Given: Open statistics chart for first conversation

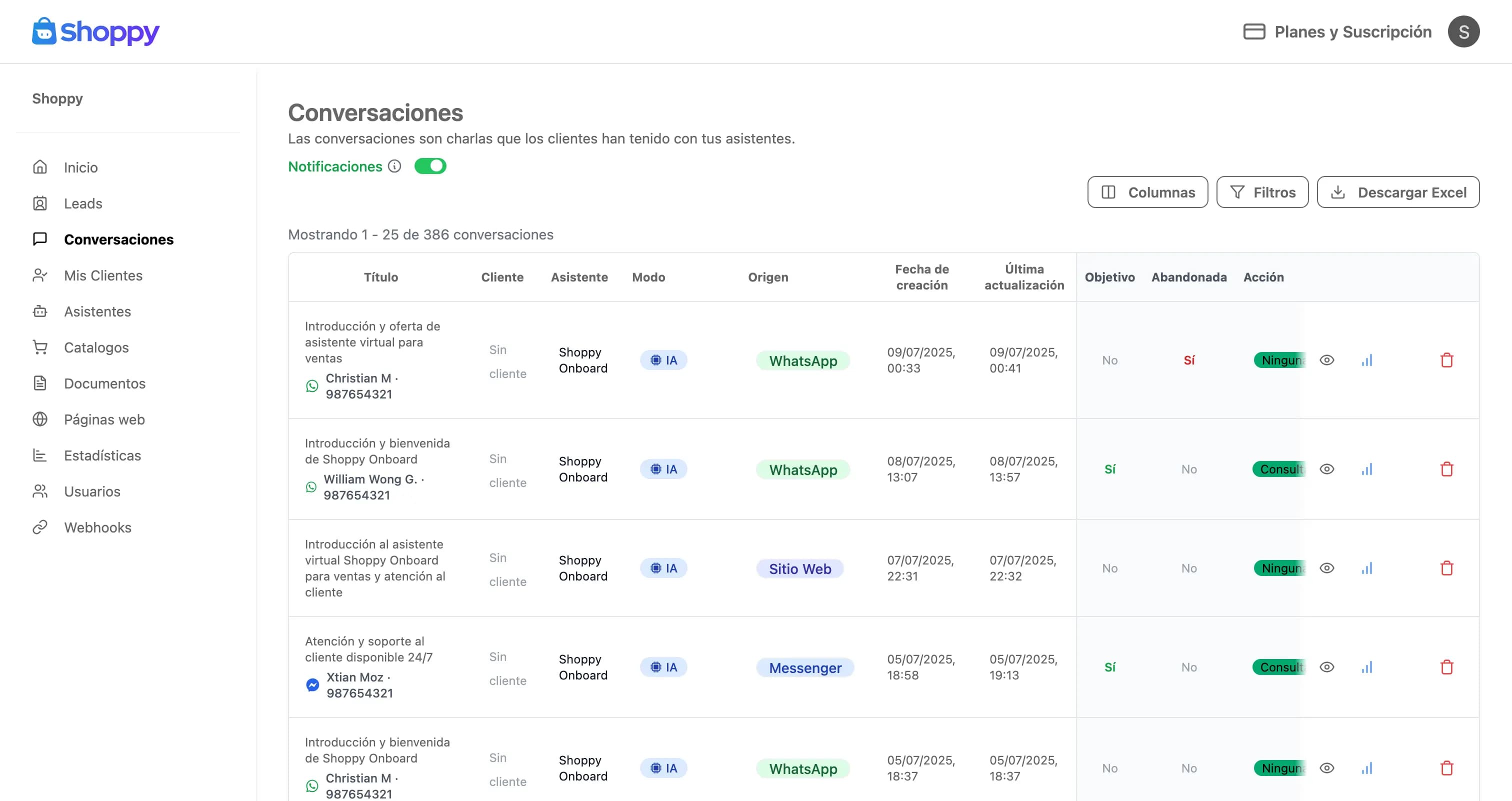Looking at the screenshot, I should [x=1367, y=360].
